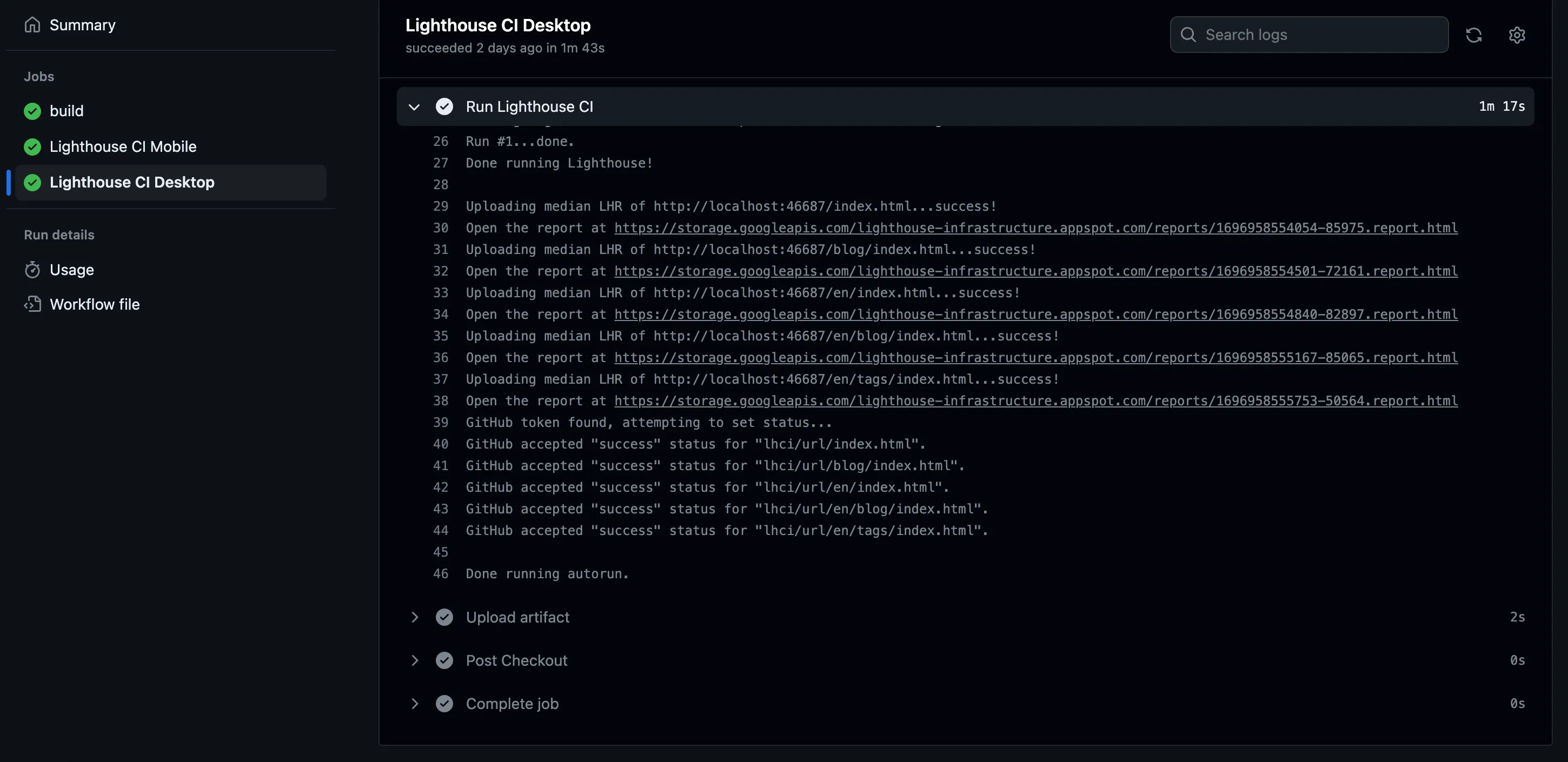Screen dimensions: 1568x762
Task: Select the Lighthouse CI Mobile job
Action: pos(123,146)
